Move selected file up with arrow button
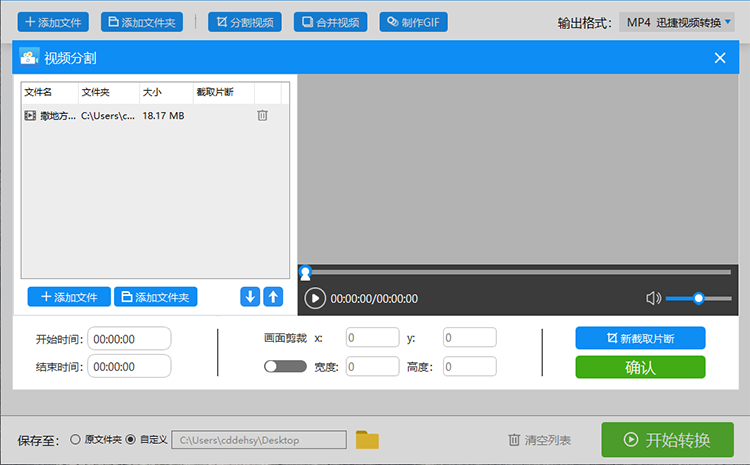This screenshot has height=465, width=750. click(273, 297)
